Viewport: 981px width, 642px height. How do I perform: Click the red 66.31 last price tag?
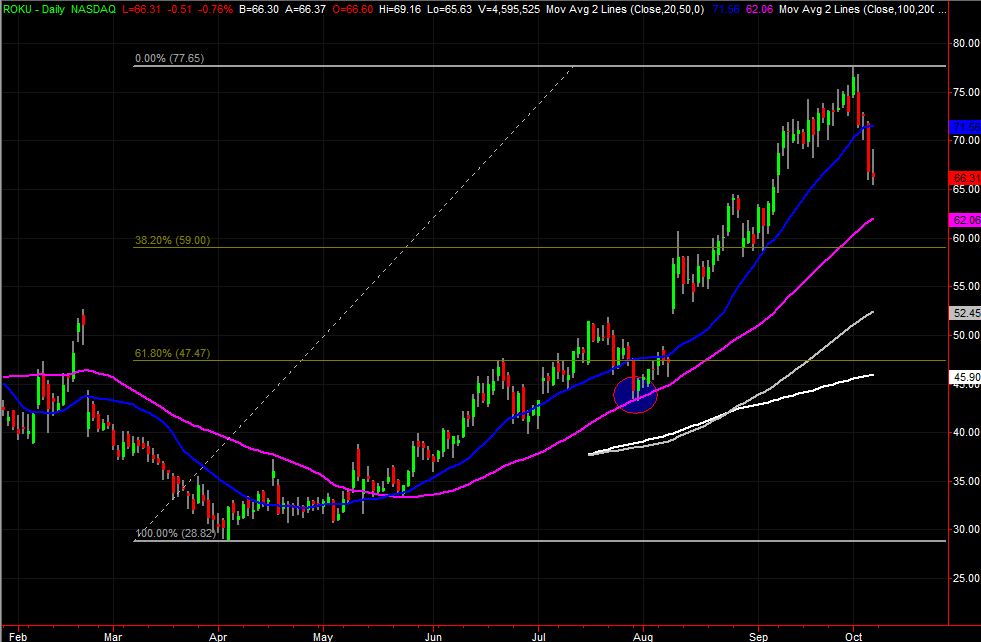coord(963,178)
